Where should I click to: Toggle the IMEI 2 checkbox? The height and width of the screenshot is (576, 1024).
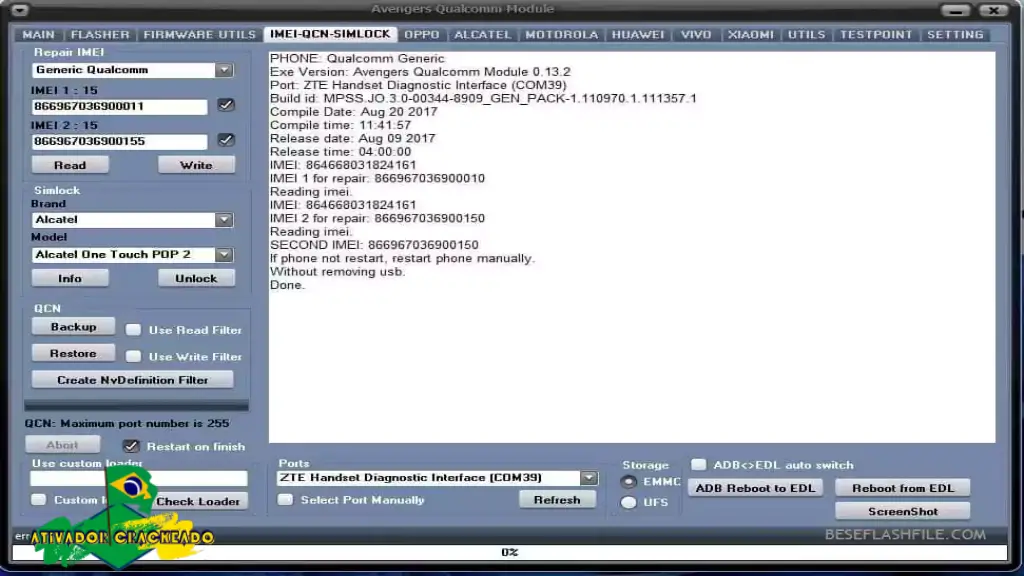(226, 140)
